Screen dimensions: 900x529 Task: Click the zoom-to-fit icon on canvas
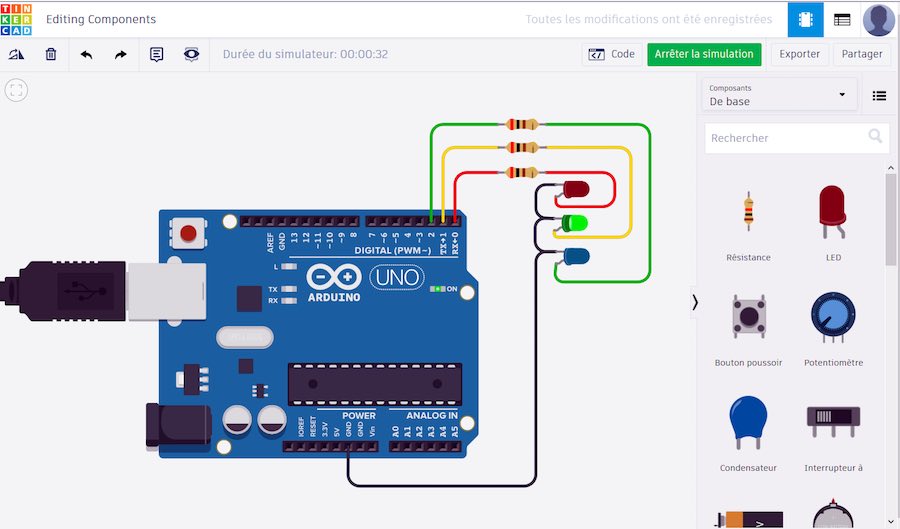click(x=16, y=90)
